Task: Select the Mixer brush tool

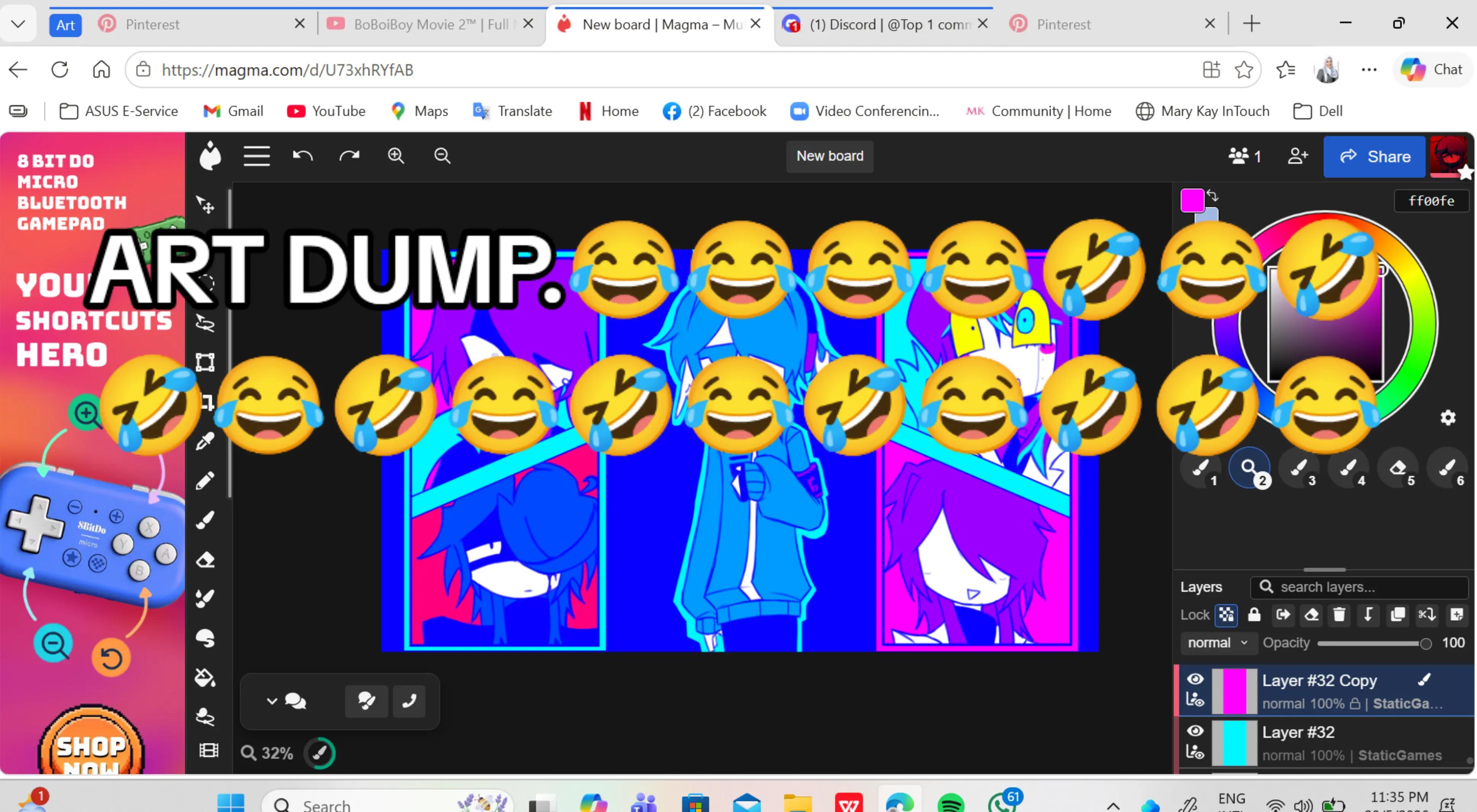Action: tap(205, 599)
